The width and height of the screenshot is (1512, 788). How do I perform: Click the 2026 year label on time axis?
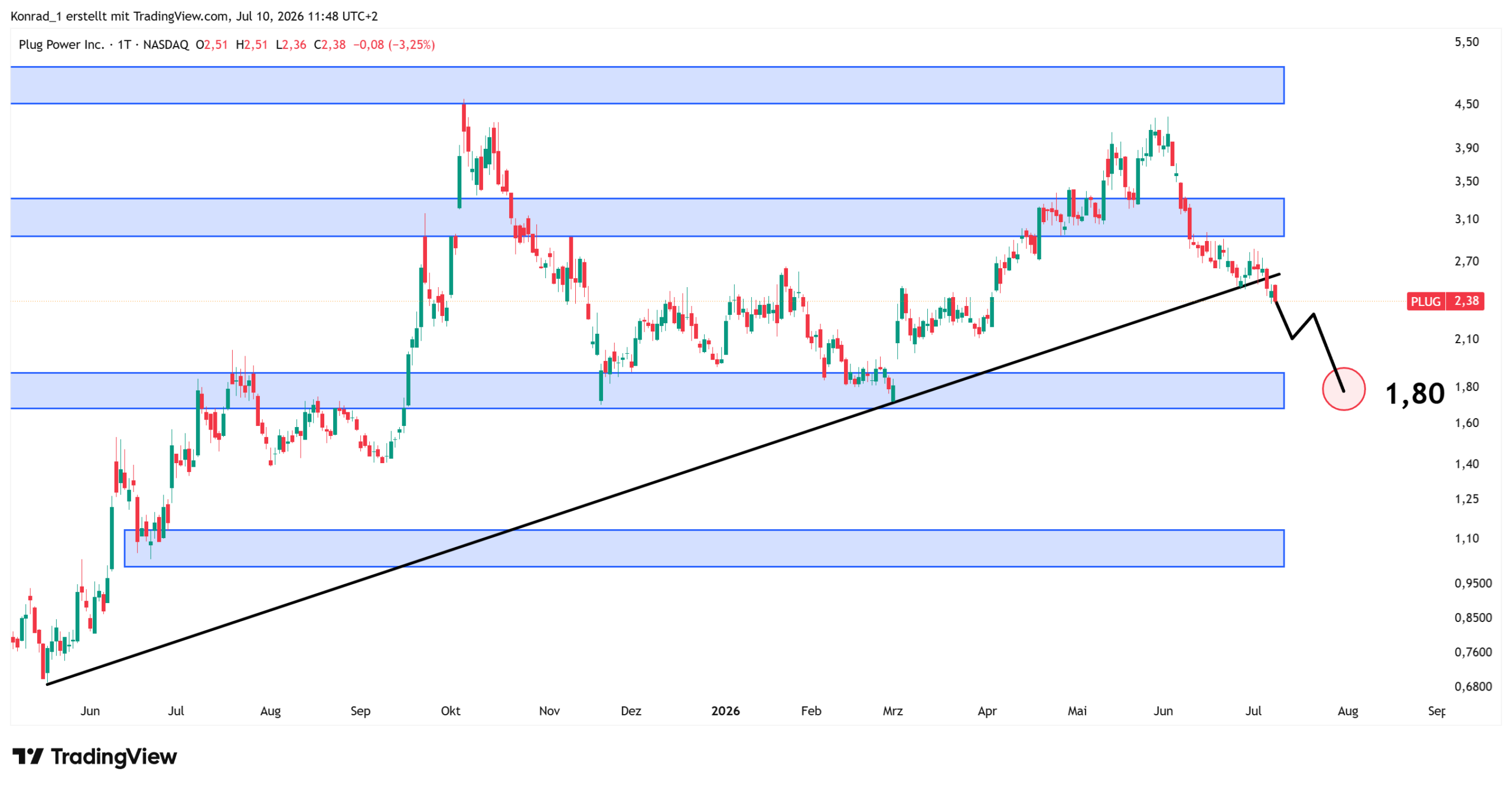(725, 711)
